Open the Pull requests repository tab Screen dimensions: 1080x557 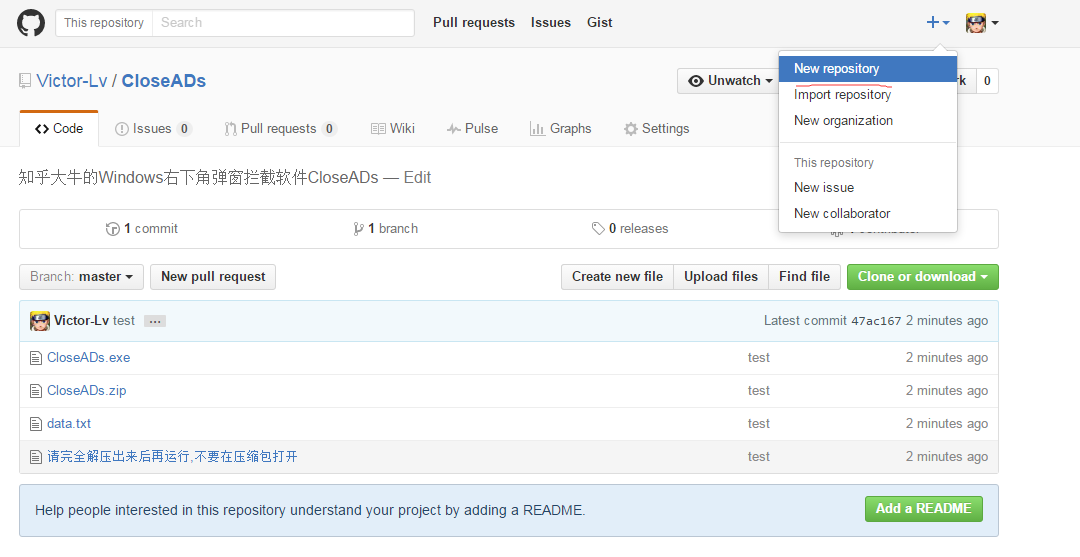click(x=280, y=129)
